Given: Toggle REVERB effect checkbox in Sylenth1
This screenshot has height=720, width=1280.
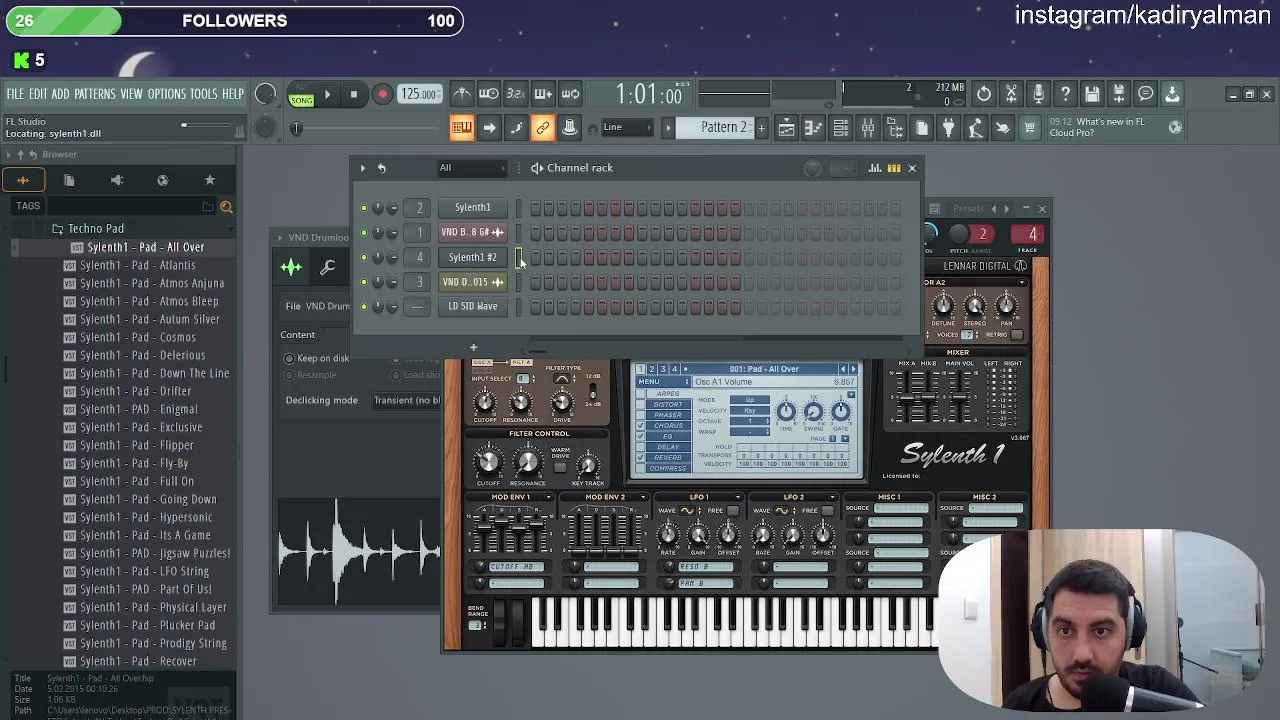Looking at the screenshot, I should pyautogui.click(x=641, y=457).
